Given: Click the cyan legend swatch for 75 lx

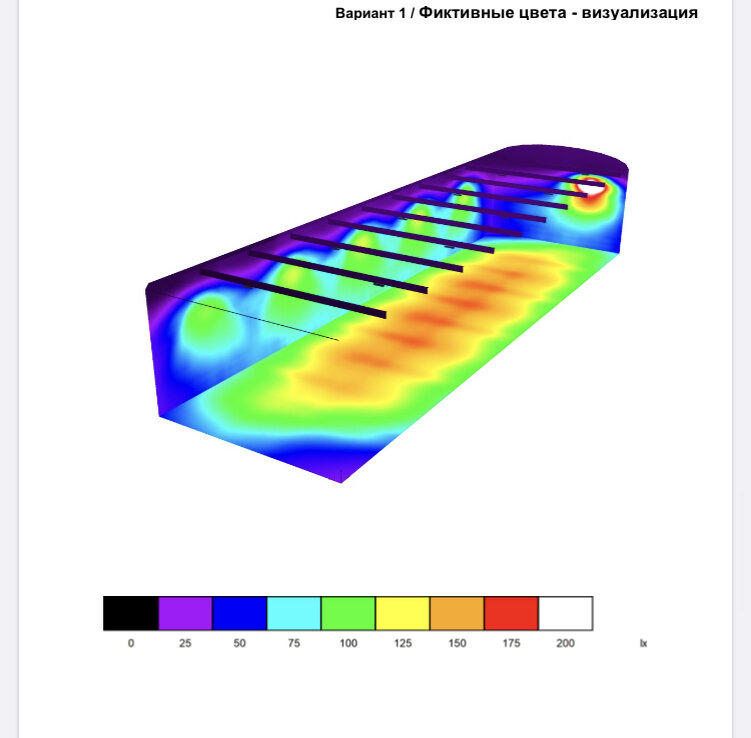Looking at the screenshot, I should [294, 613].
